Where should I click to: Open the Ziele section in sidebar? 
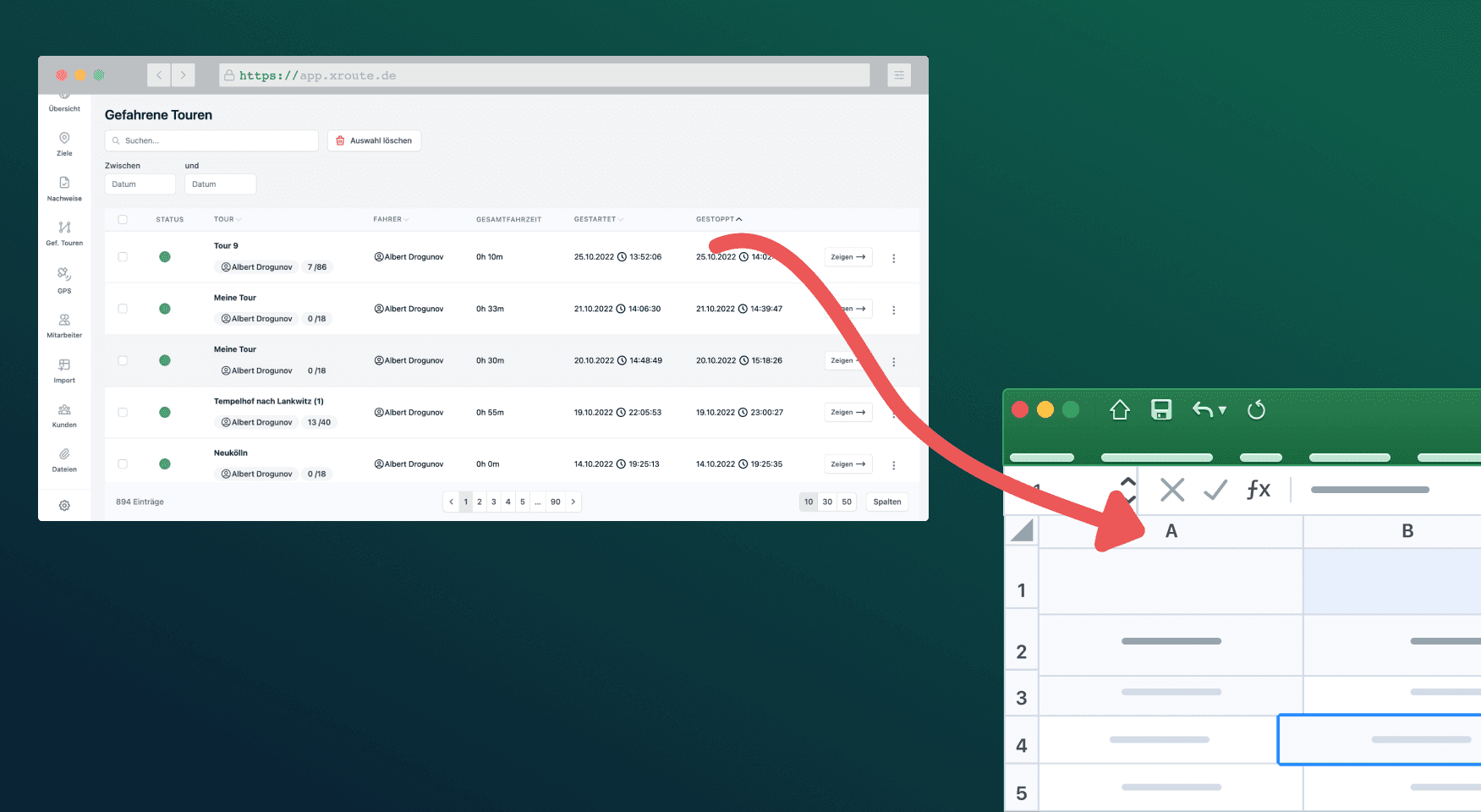click(64, 143)
